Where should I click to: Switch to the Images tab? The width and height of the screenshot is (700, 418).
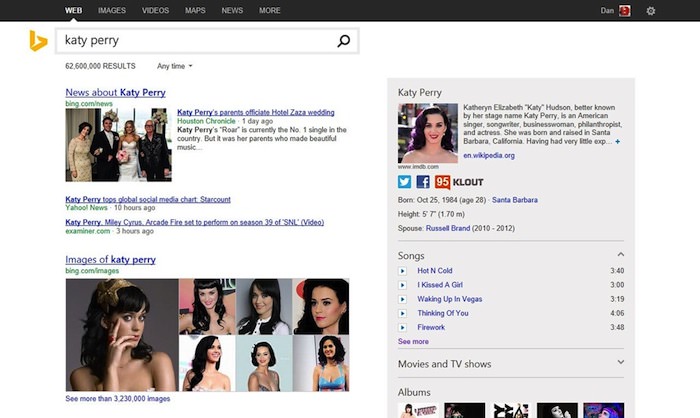112,10
